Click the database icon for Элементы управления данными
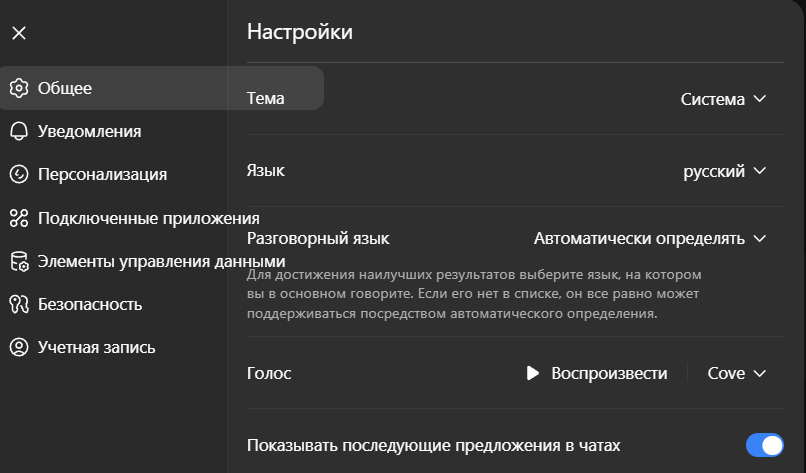The height and width of the screenshot is (473, 806). tap(19, 261)
